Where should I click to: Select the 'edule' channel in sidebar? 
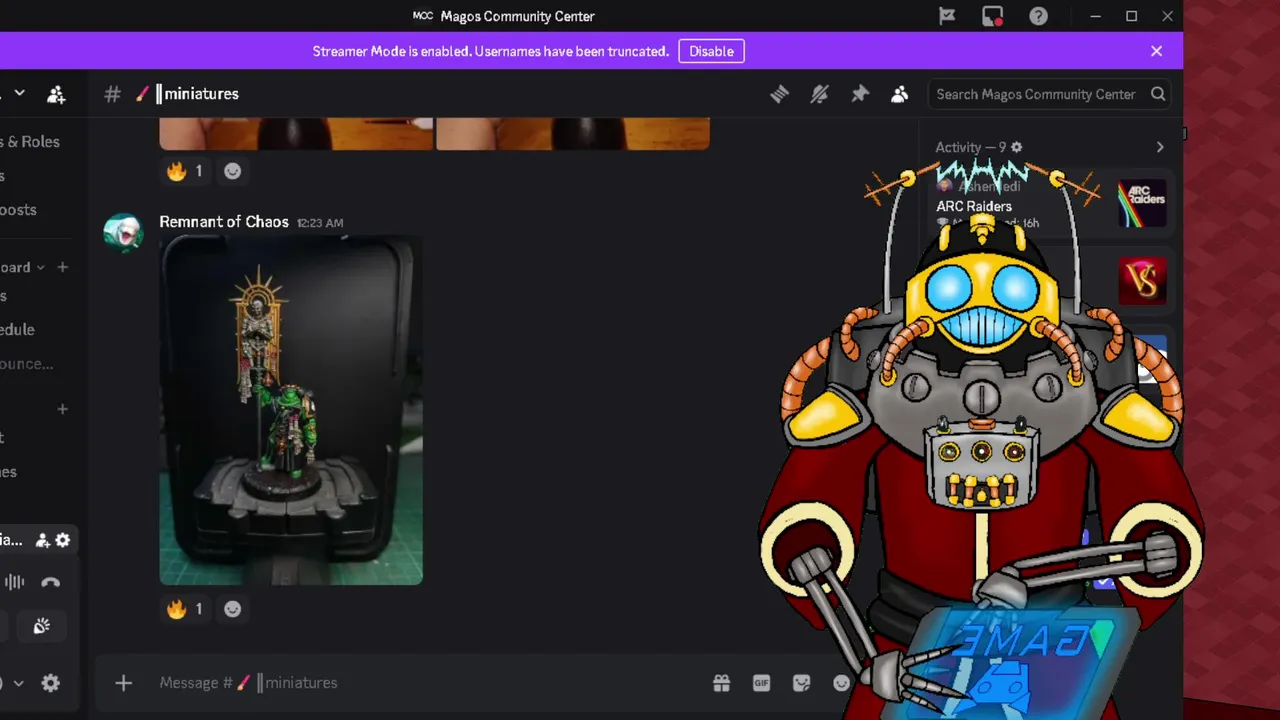click(x=18, y=330)
